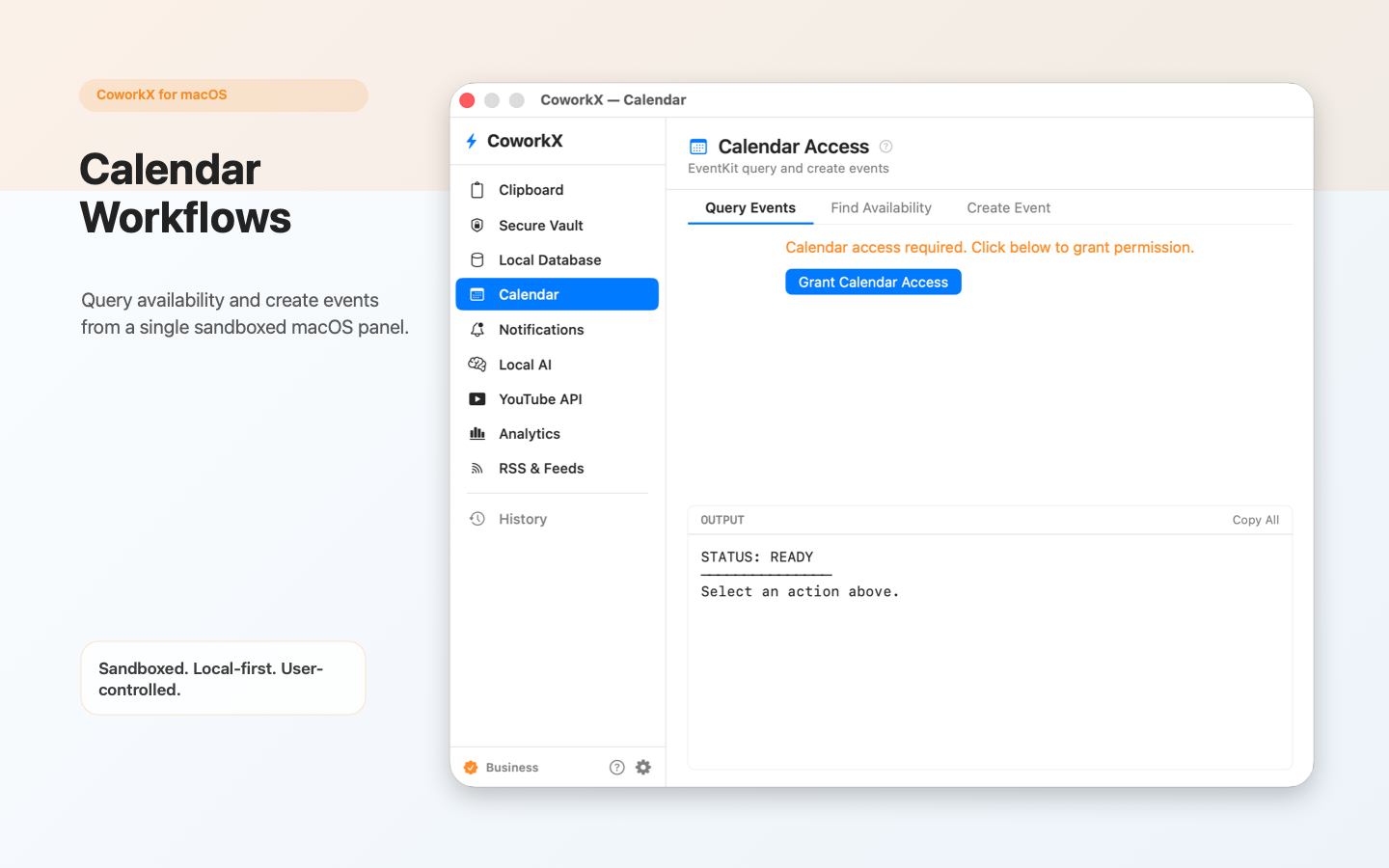
Task: Click the Calendar Workflows headline
Action: coord(185,193)
